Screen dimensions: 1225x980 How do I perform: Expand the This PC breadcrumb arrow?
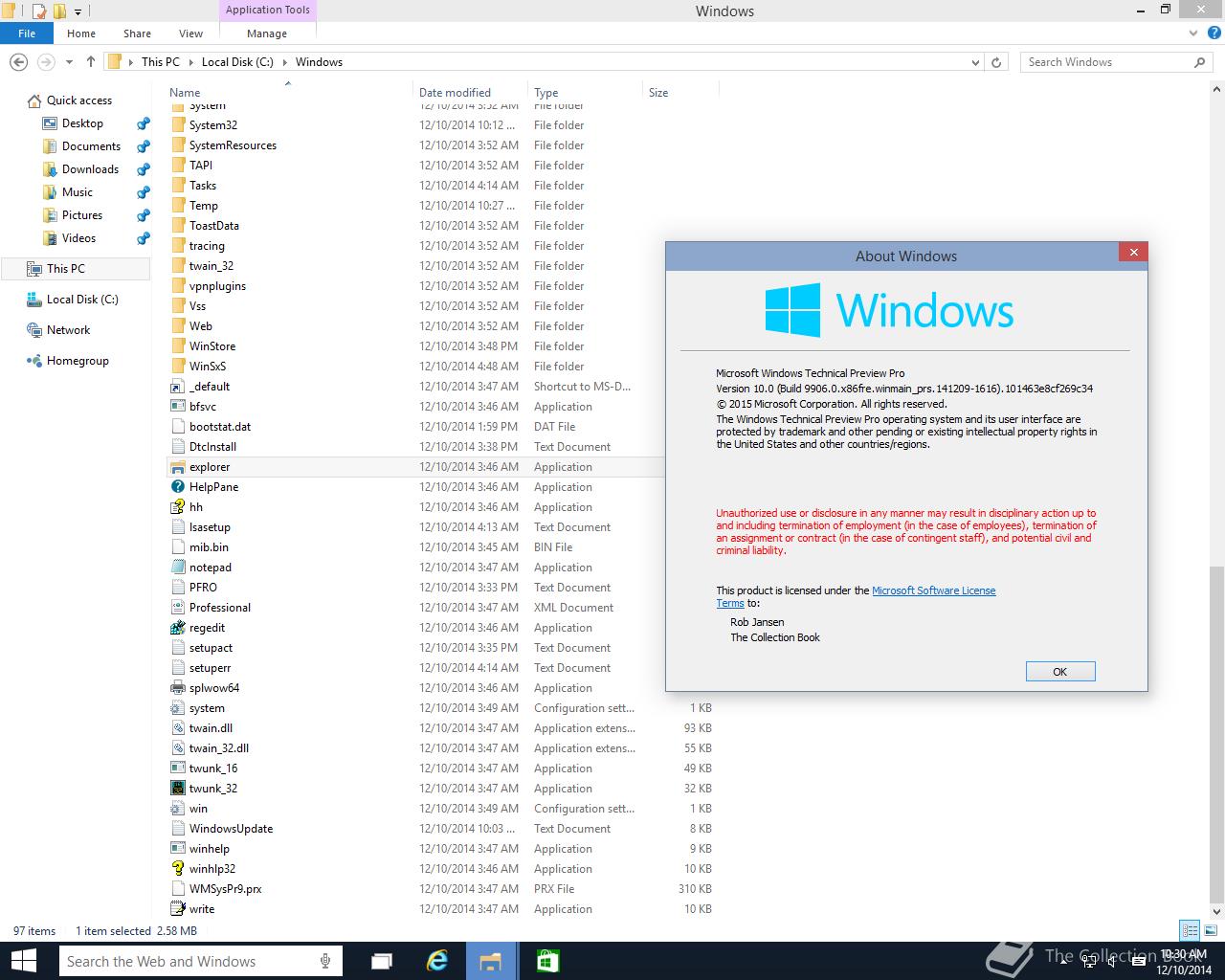pos(190,62)
